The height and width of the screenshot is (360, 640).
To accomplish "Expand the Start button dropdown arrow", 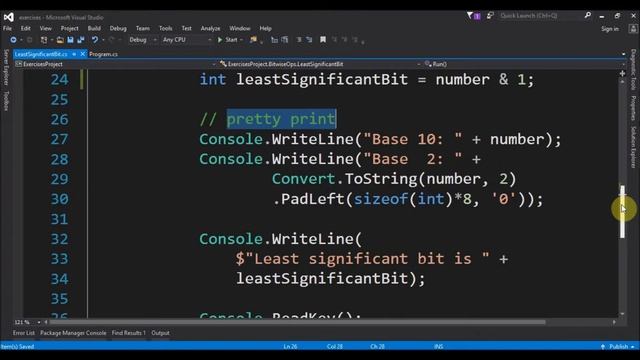I will tap(242, 40).
